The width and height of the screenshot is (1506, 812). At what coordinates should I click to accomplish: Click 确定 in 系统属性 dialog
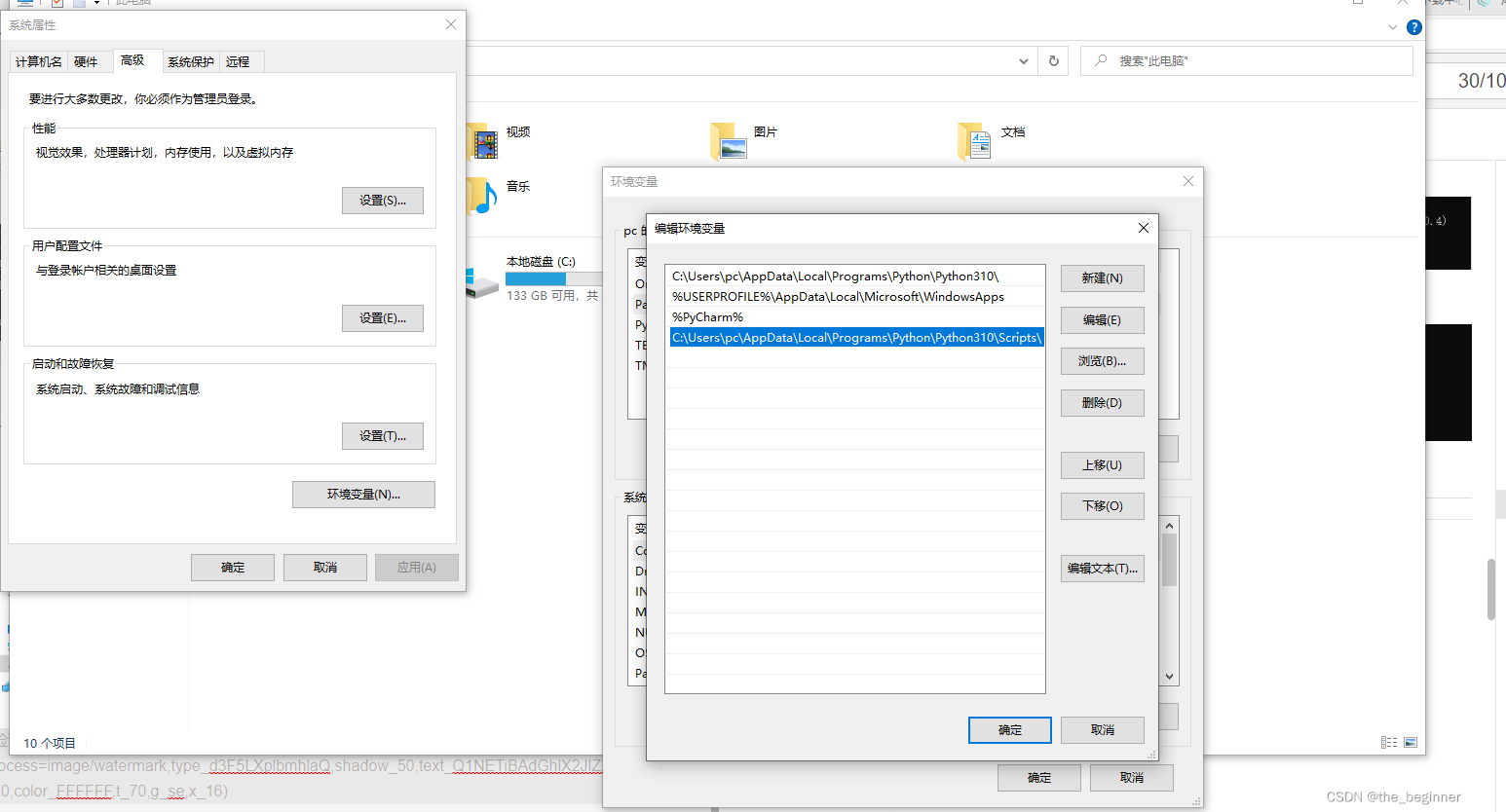click(233, 568)
